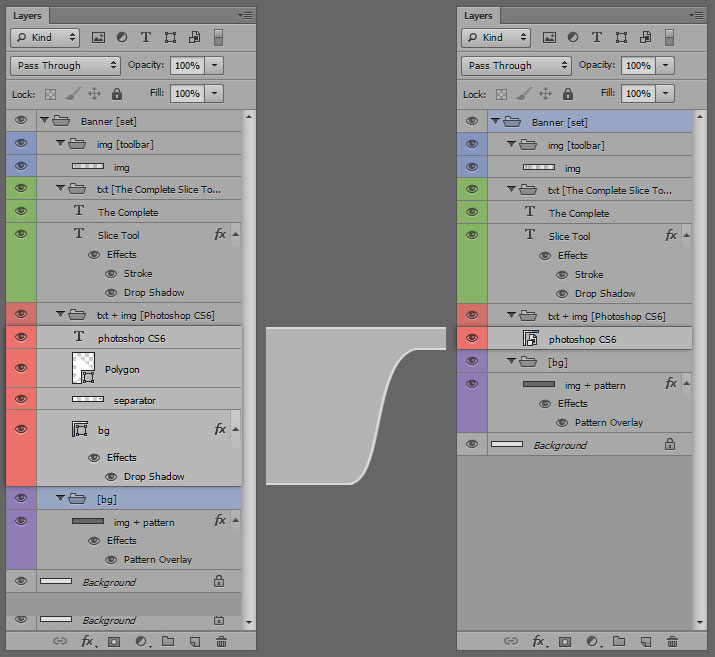715x657 pixels.
Task: Select photoshop CS6 smart object in right panel
Action: pos(580,339)
